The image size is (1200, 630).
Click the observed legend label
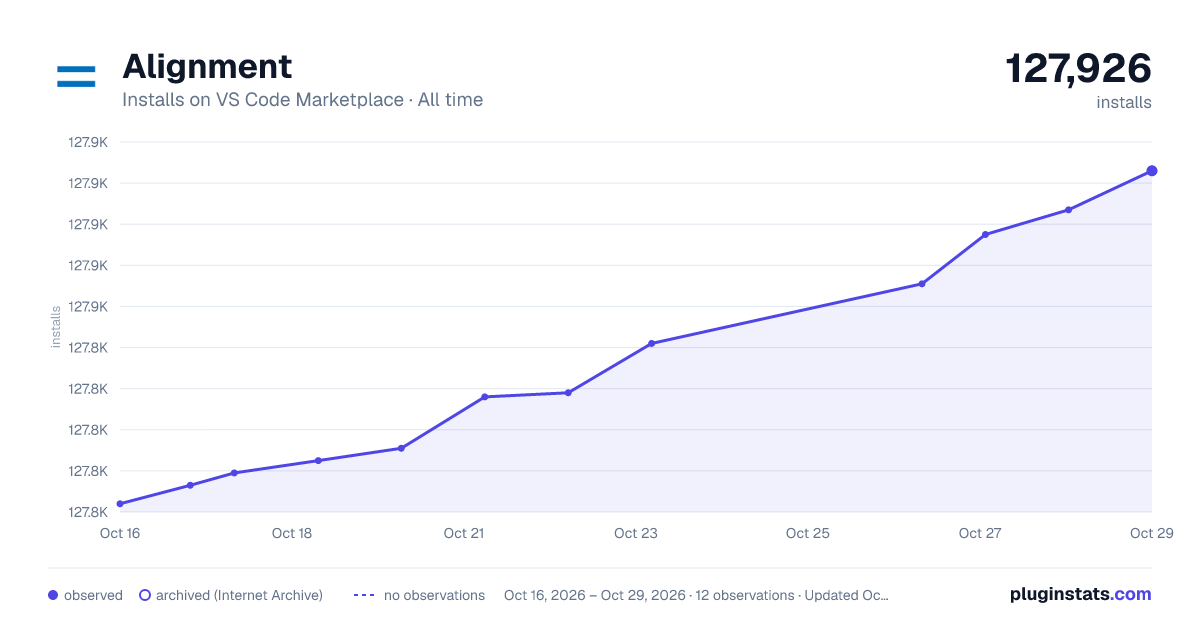tap(93, 595)
